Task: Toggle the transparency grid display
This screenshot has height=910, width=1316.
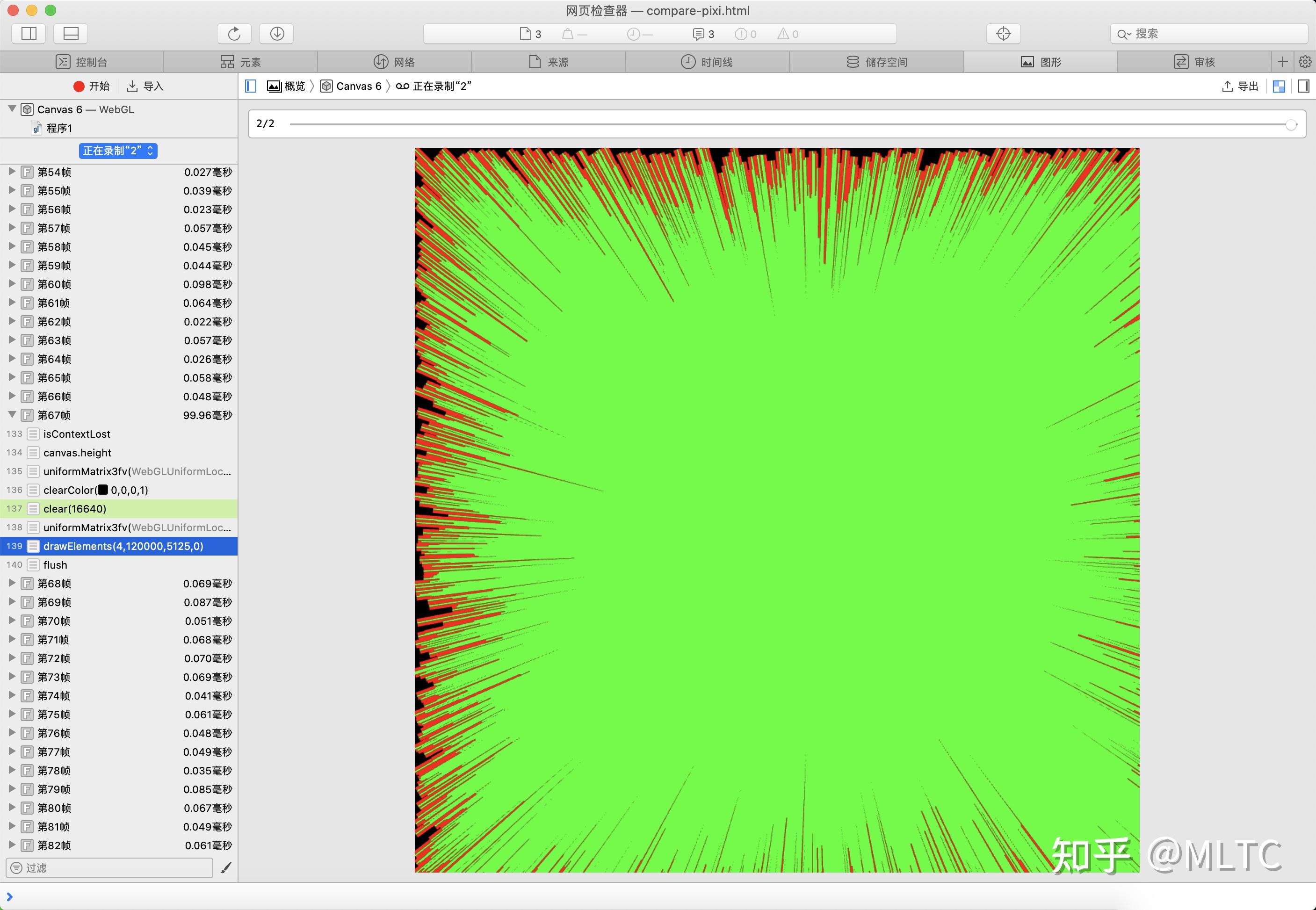Action: (x=1279, y=86)
